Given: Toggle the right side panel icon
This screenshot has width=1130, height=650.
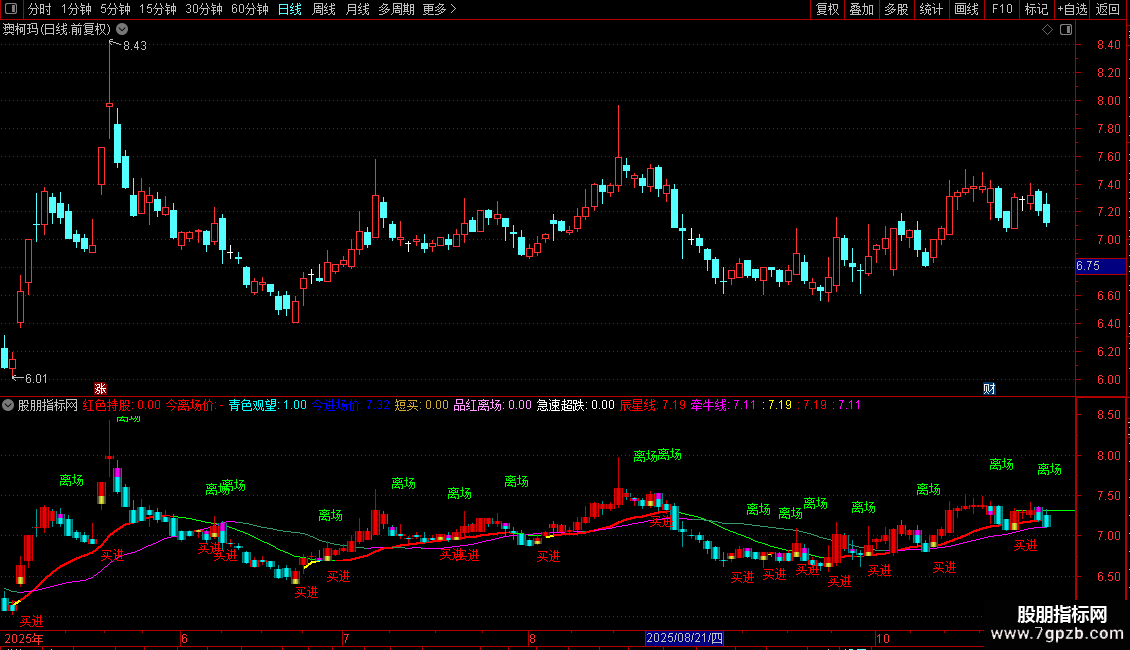Looking at the screenshot, I should (1066, 30).
